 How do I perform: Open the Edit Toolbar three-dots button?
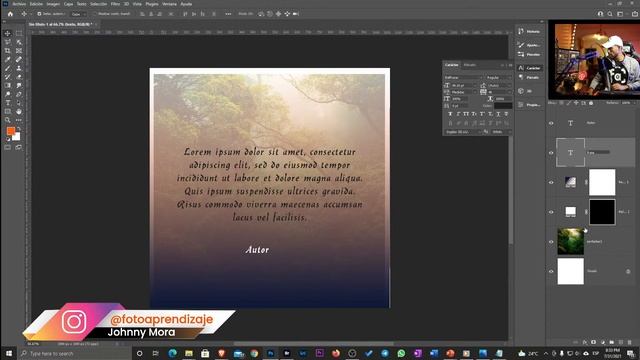click(19, 120)
